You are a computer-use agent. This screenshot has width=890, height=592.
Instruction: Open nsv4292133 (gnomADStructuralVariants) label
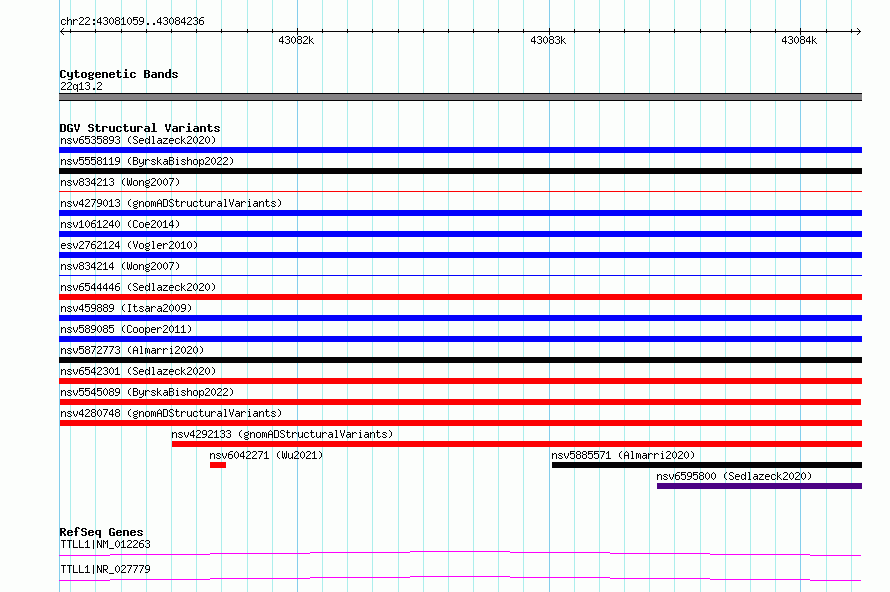pyautogui.click(x=282, y=434)
